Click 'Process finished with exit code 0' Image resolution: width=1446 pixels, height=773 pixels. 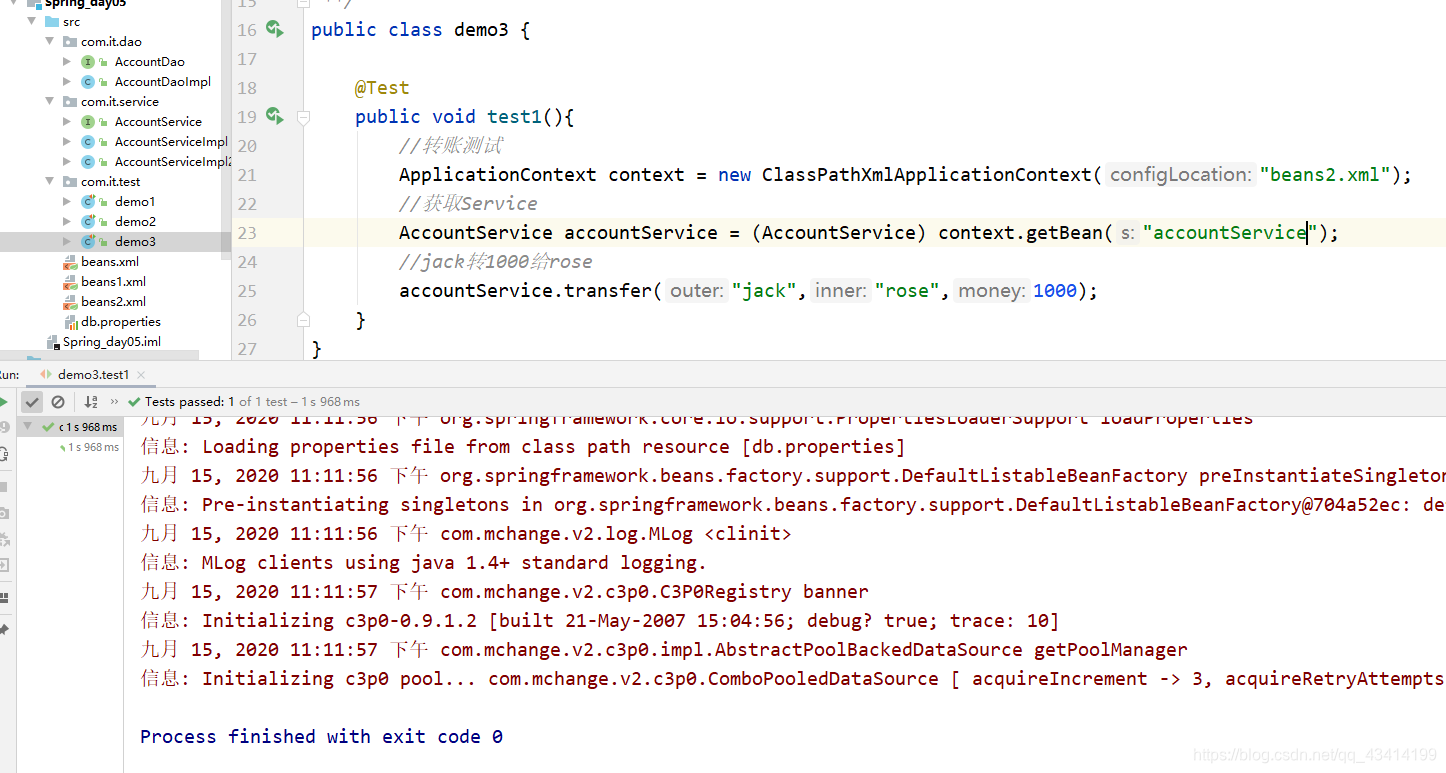pyautogui.click(x=321, y=737)
